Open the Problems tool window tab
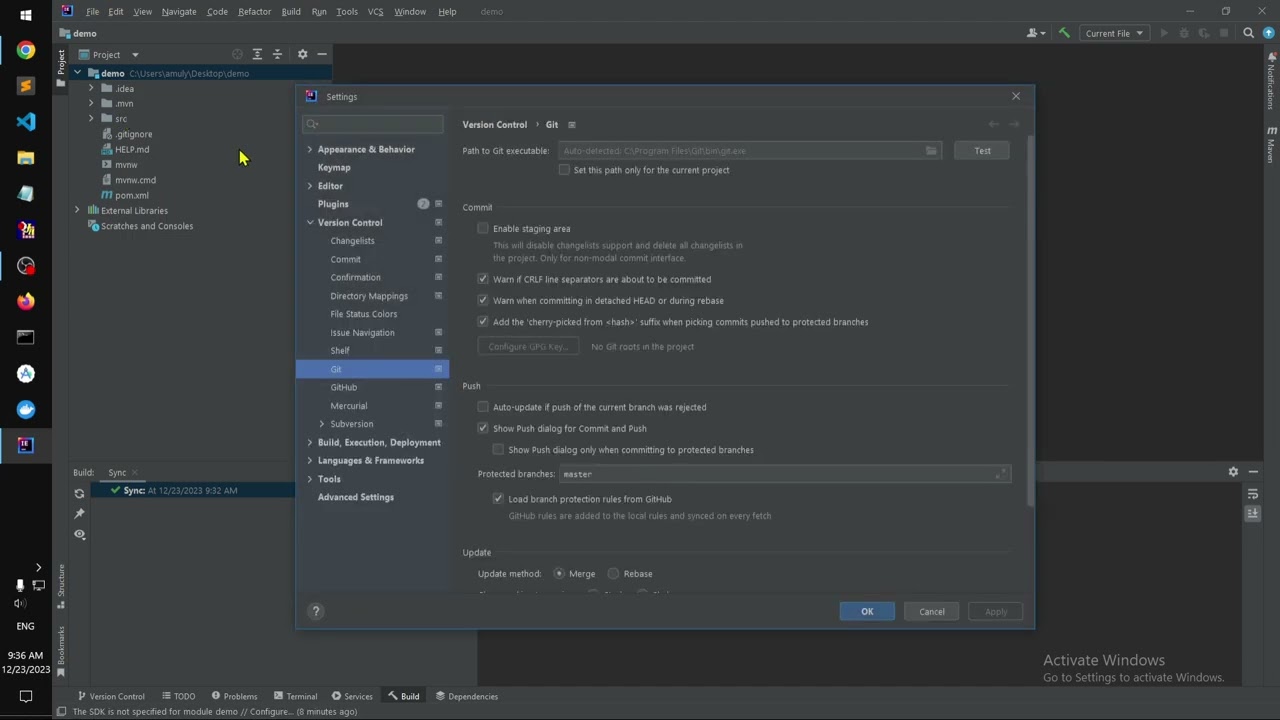 tap(235, 696)
